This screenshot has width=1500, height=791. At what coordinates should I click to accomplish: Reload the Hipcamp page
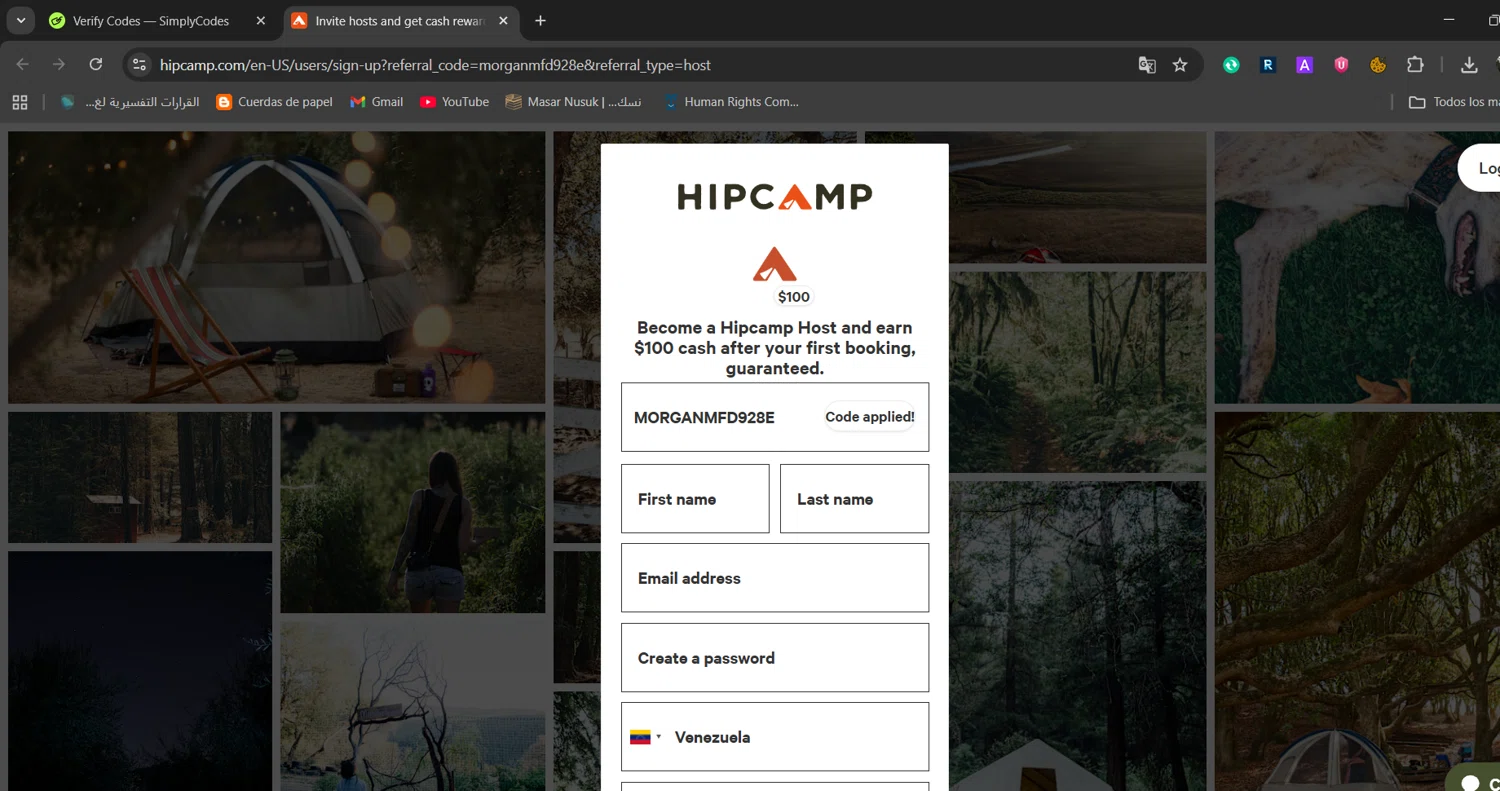96,65
